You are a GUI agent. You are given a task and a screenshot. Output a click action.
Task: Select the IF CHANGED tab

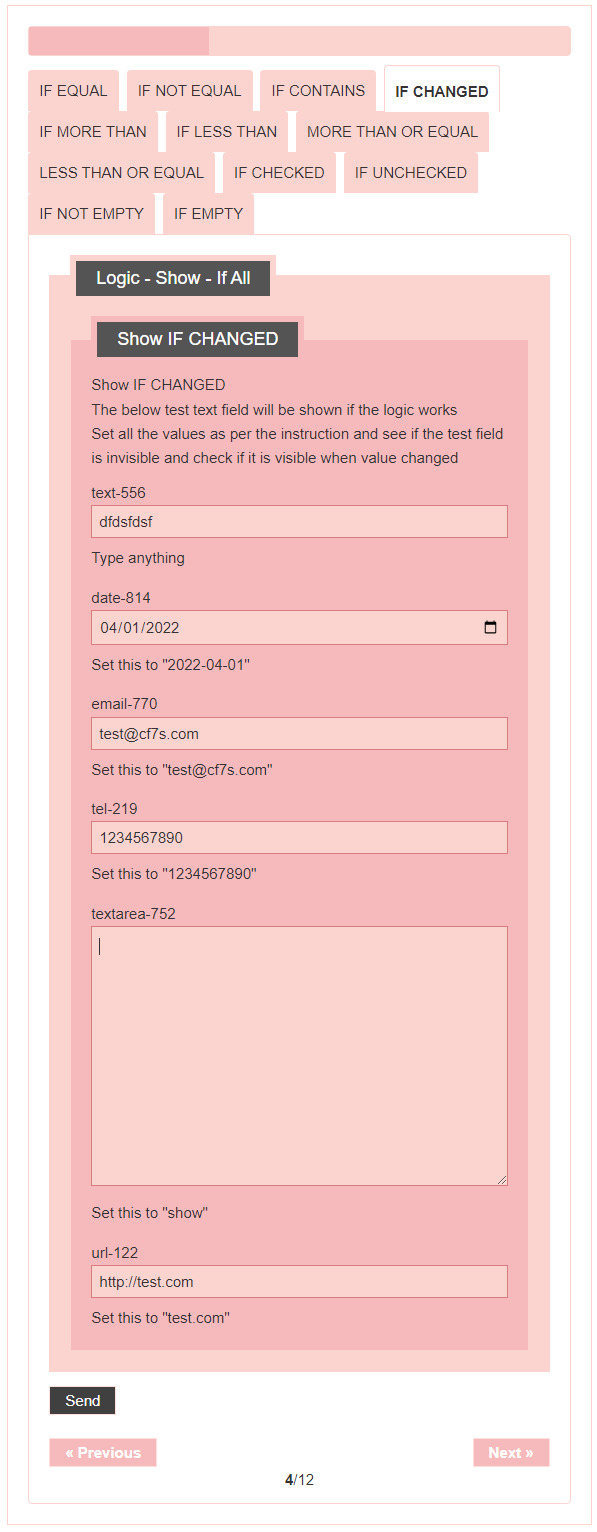click(442, 91)
